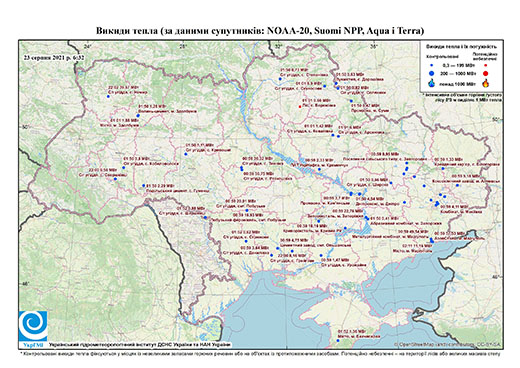Select the large red circle legend symbol
This screenshot has height=368, width=520.
pos(486,74)
